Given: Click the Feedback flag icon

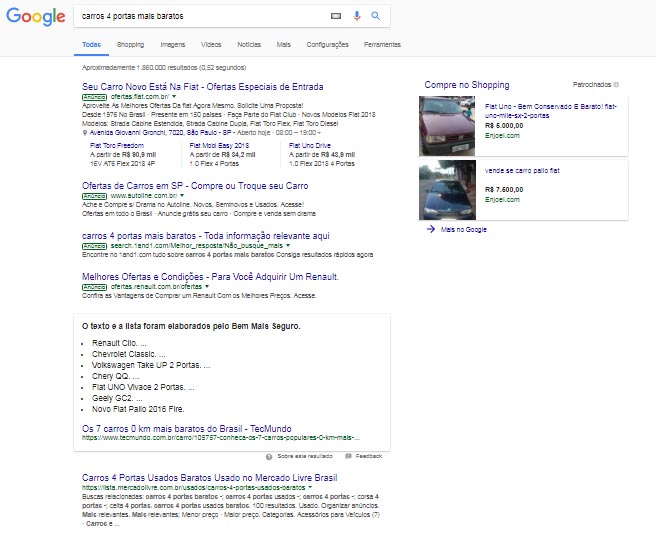Looking at the screenshot, I should click(348, 456).
